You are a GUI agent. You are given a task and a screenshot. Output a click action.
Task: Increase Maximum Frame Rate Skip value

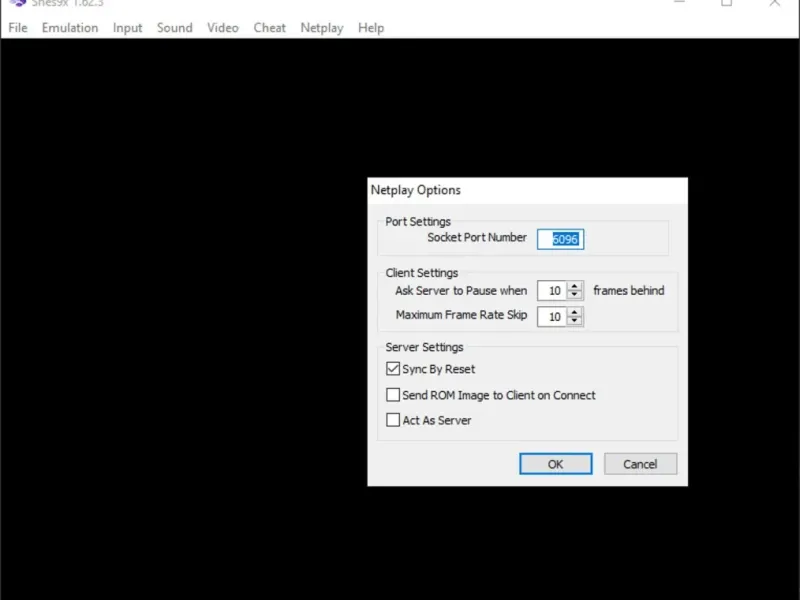(x=574, y=312)
